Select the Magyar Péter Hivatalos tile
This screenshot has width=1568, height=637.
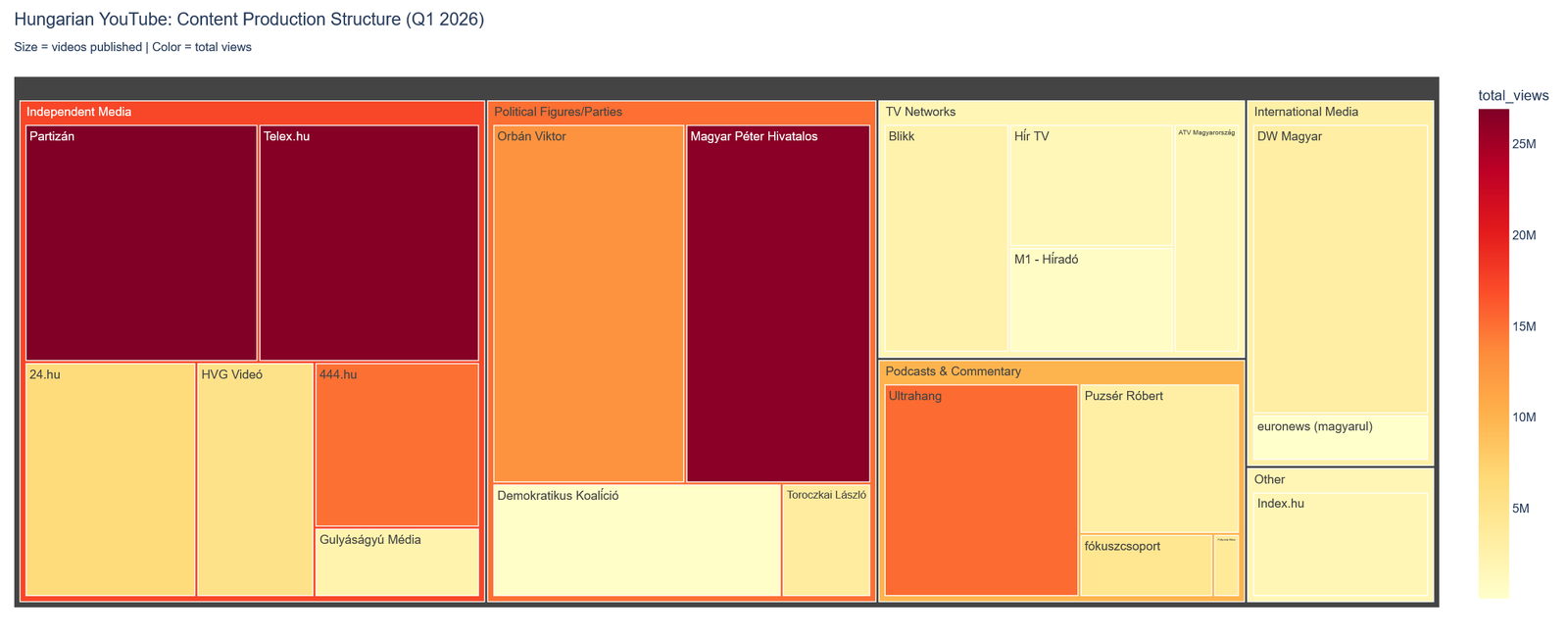pyautogui.click(x=778, y=304)
